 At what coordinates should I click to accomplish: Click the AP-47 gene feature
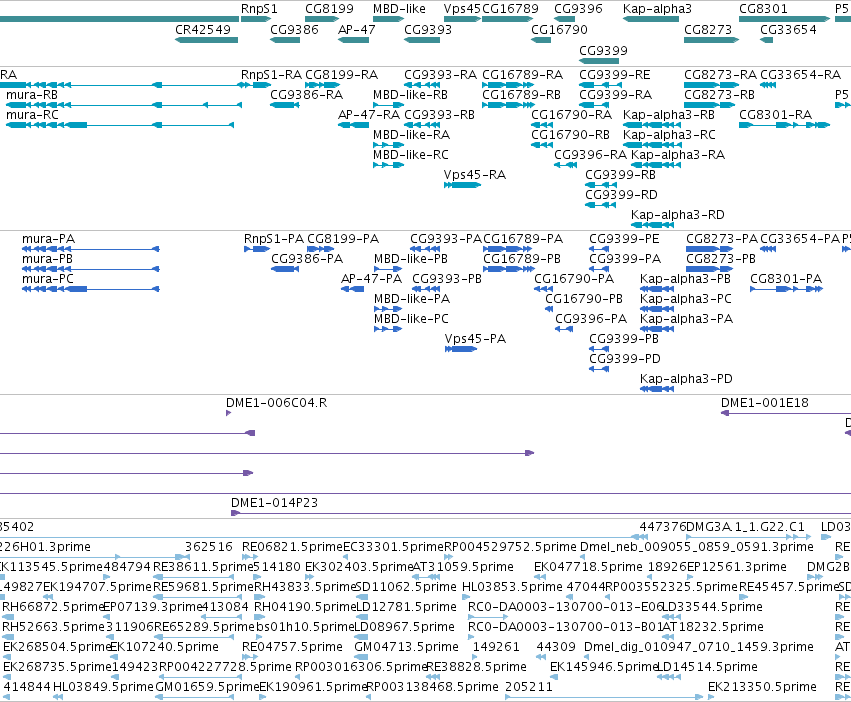(353, 40)
